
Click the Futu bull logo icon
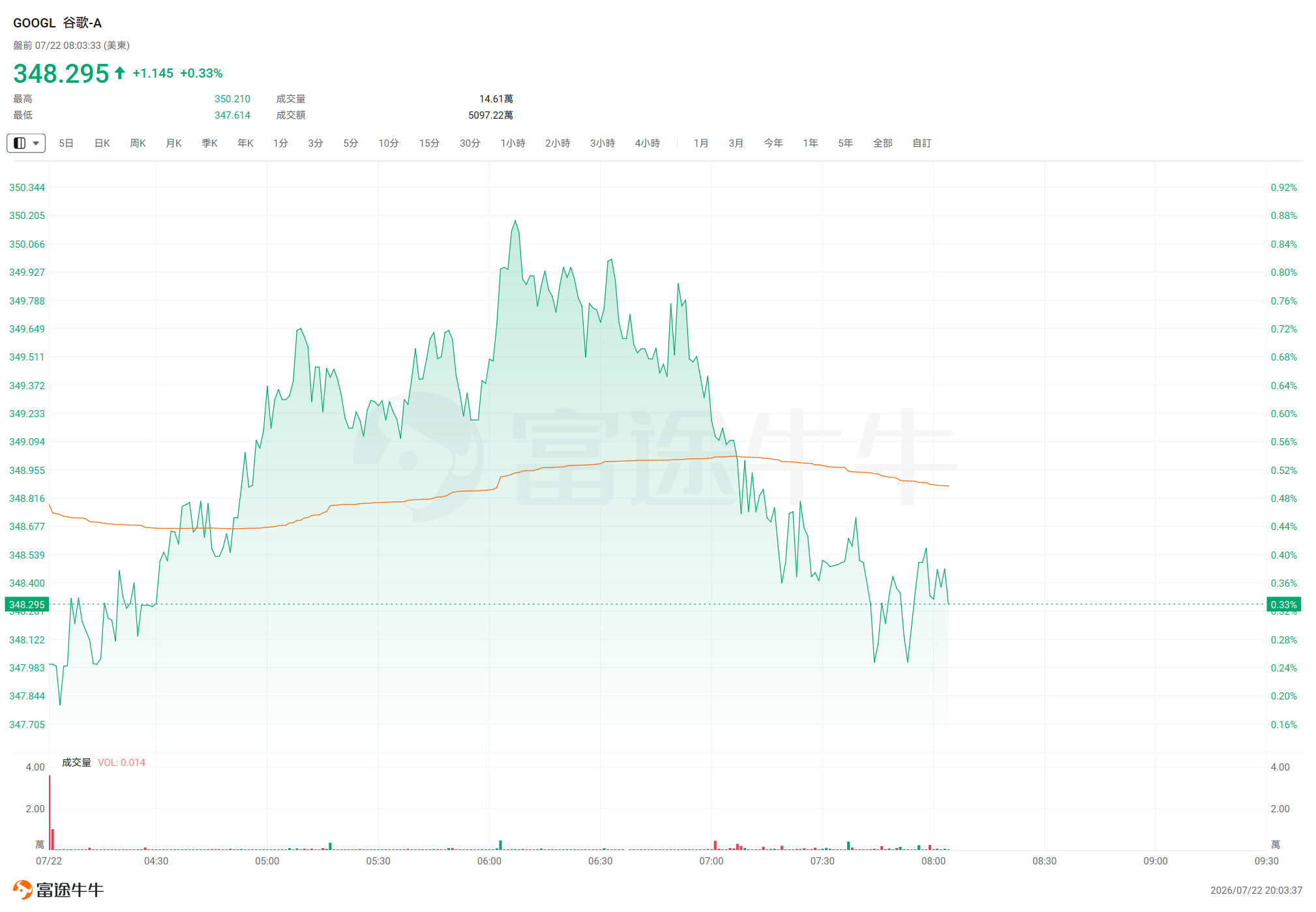pyautogui.click(x=22, y=890)
